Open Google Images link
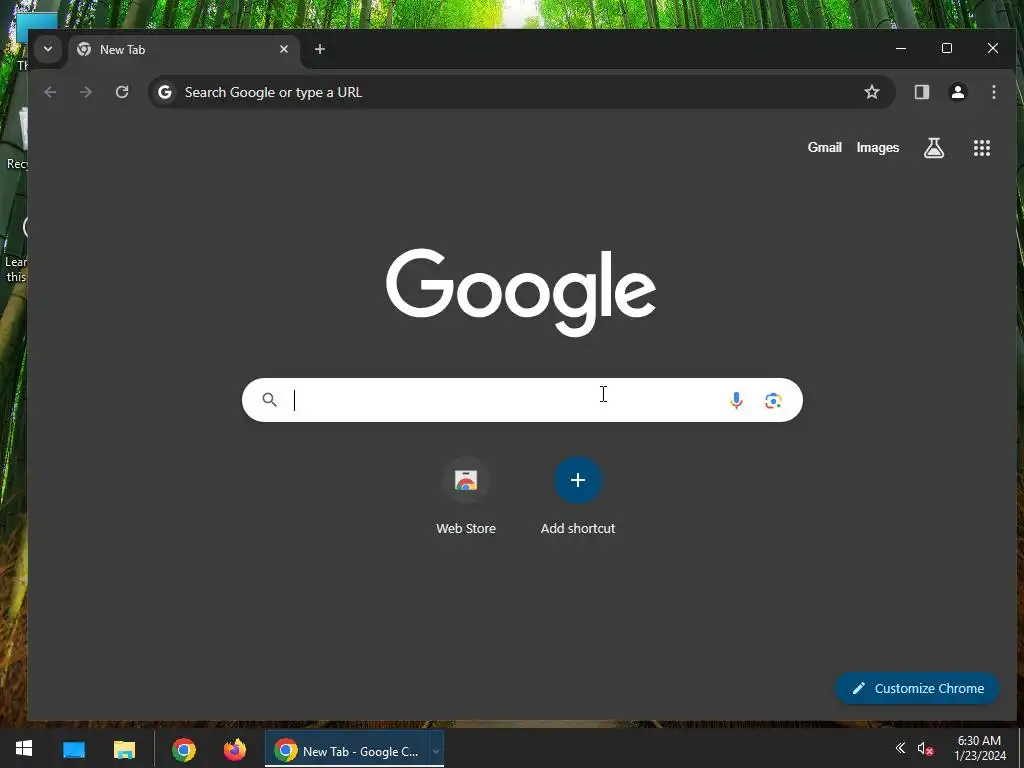1024x768 pixels. coord(877,148)
